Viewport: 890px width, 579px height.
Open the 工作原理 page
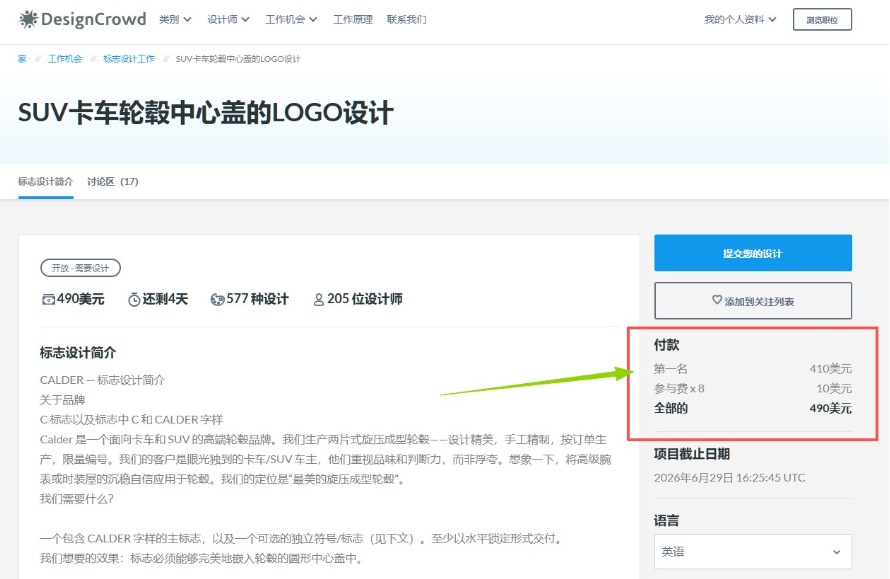point(352,19)
